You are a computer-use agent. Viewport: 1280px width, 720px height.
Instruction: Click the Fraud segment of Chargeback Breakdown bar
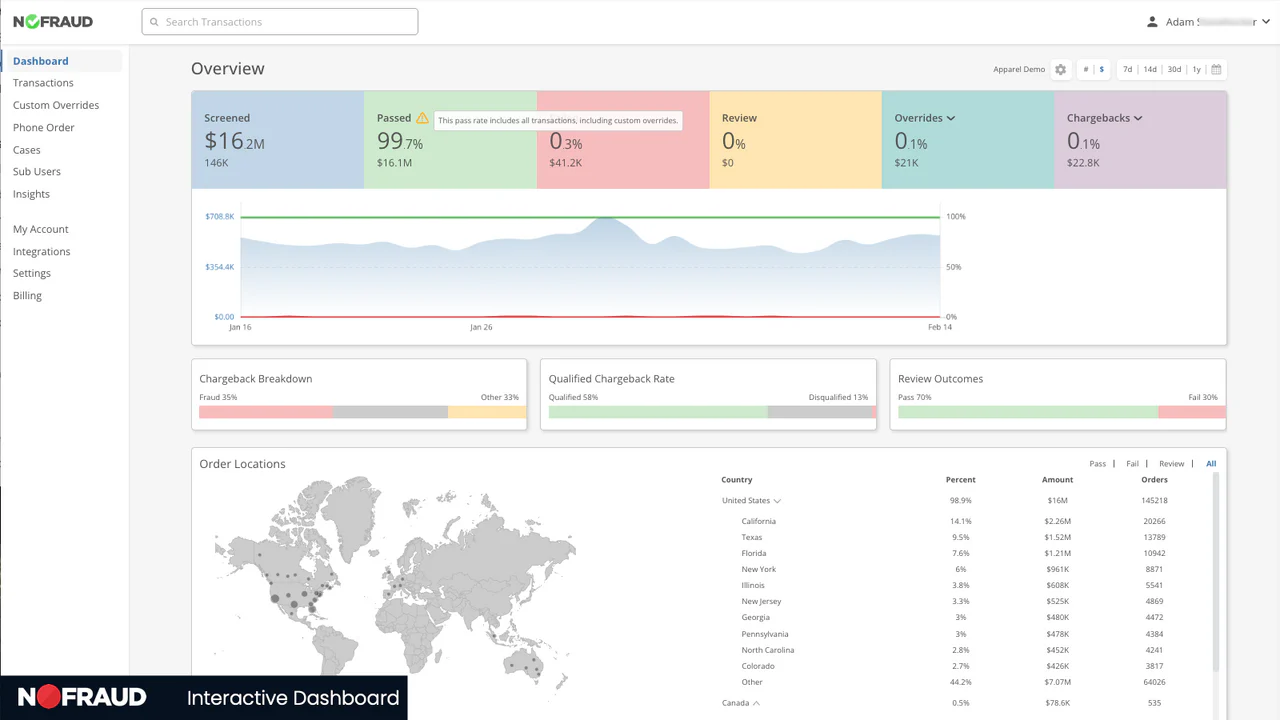click(265, 412)
